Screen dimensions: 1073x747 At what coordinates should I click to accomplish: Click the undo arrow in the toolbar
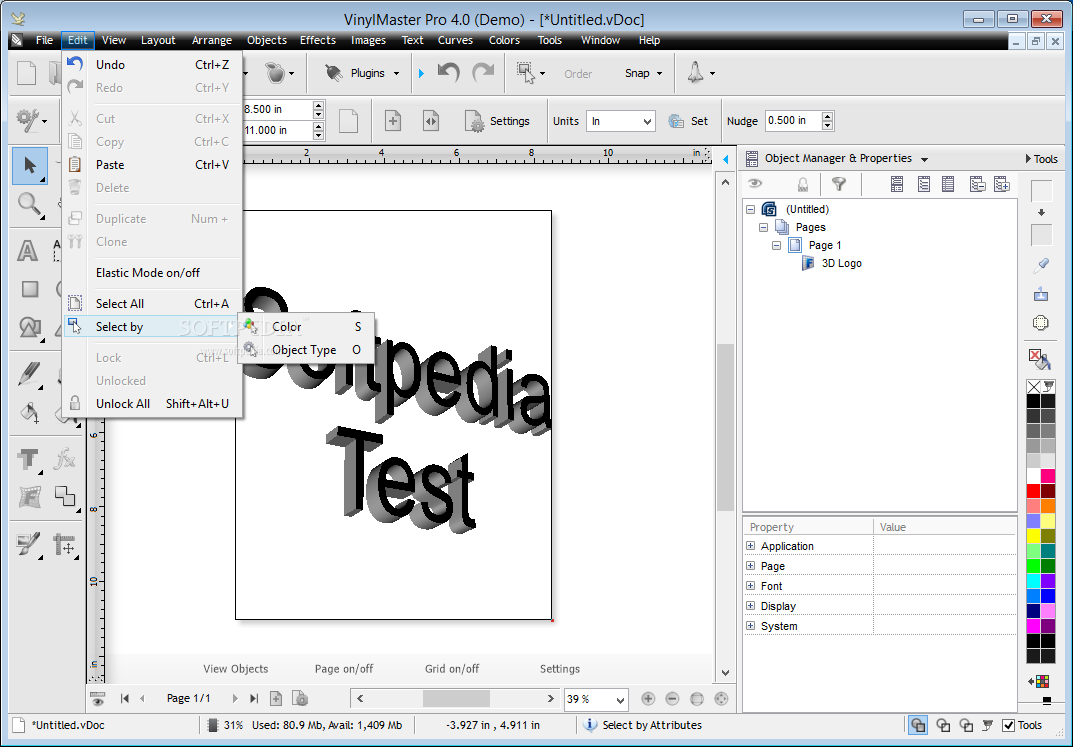(448, 73)
